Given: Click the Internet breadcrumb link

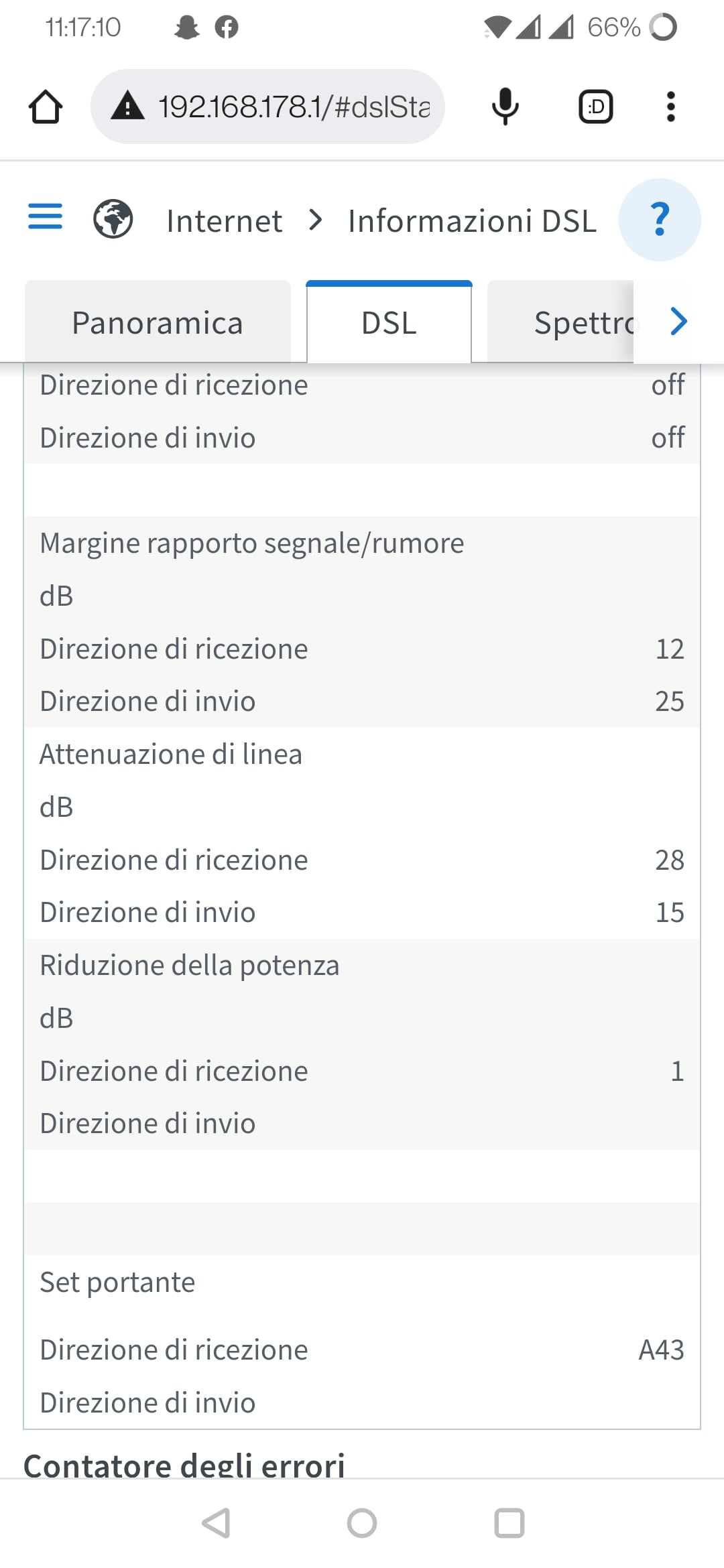Looking at the screenshot, I should click(224, 221).
